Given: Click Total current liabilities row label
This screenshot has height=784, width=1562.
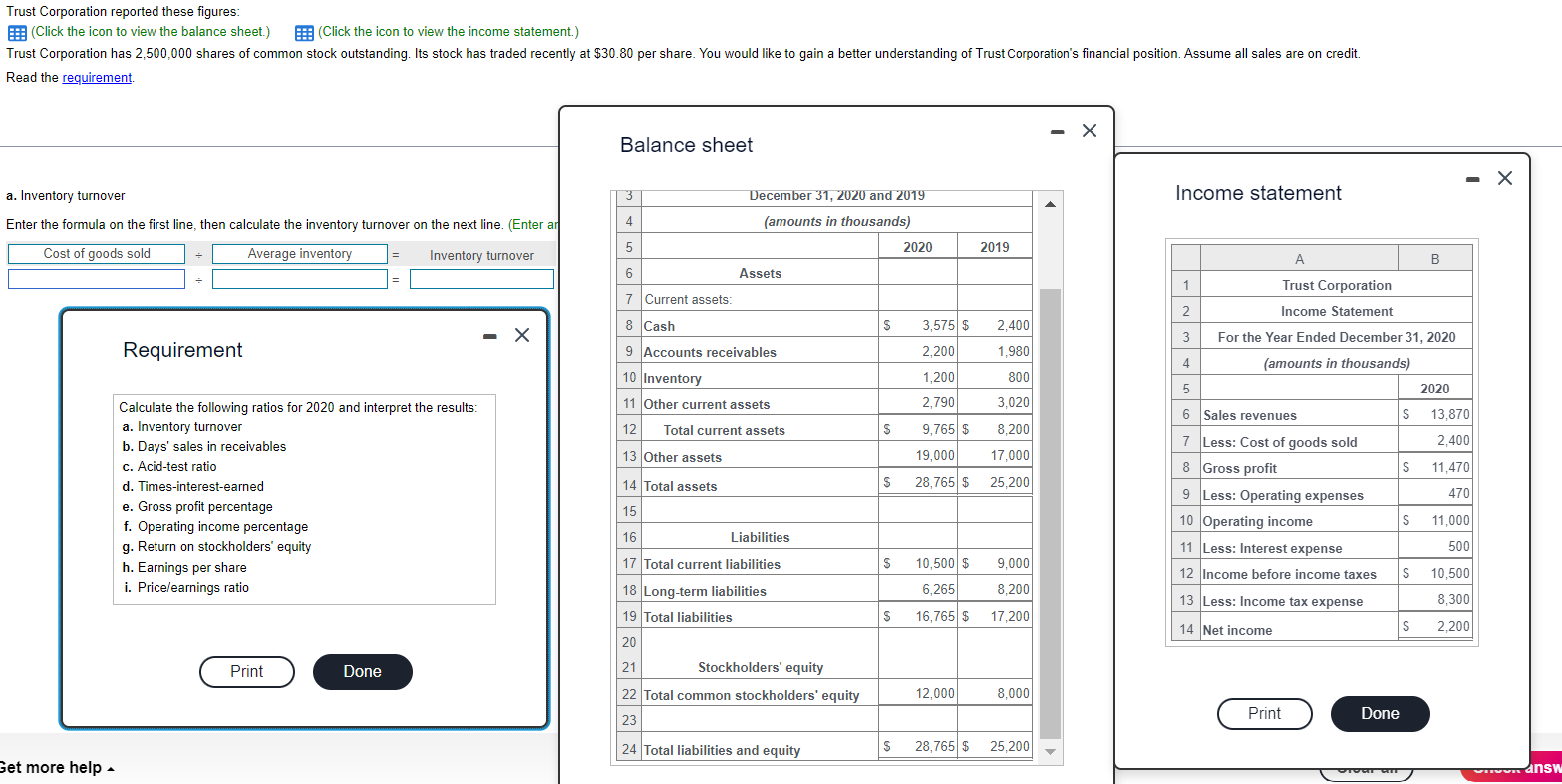Looking at the screenshot, I should 713,565.
